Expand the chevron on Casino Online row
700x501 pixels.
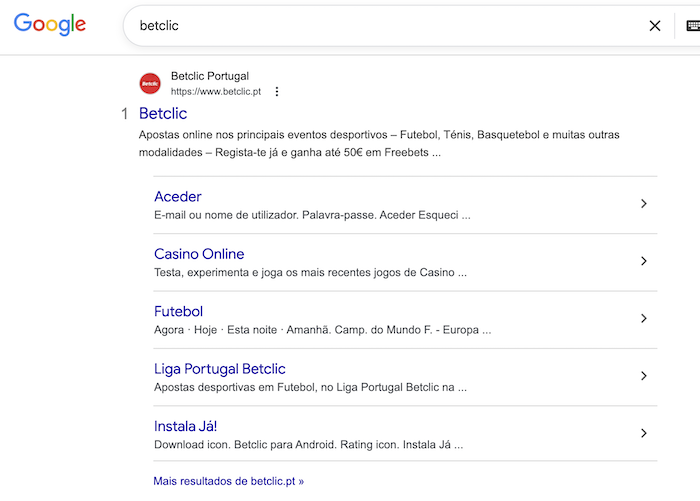(x=643, y=261)
